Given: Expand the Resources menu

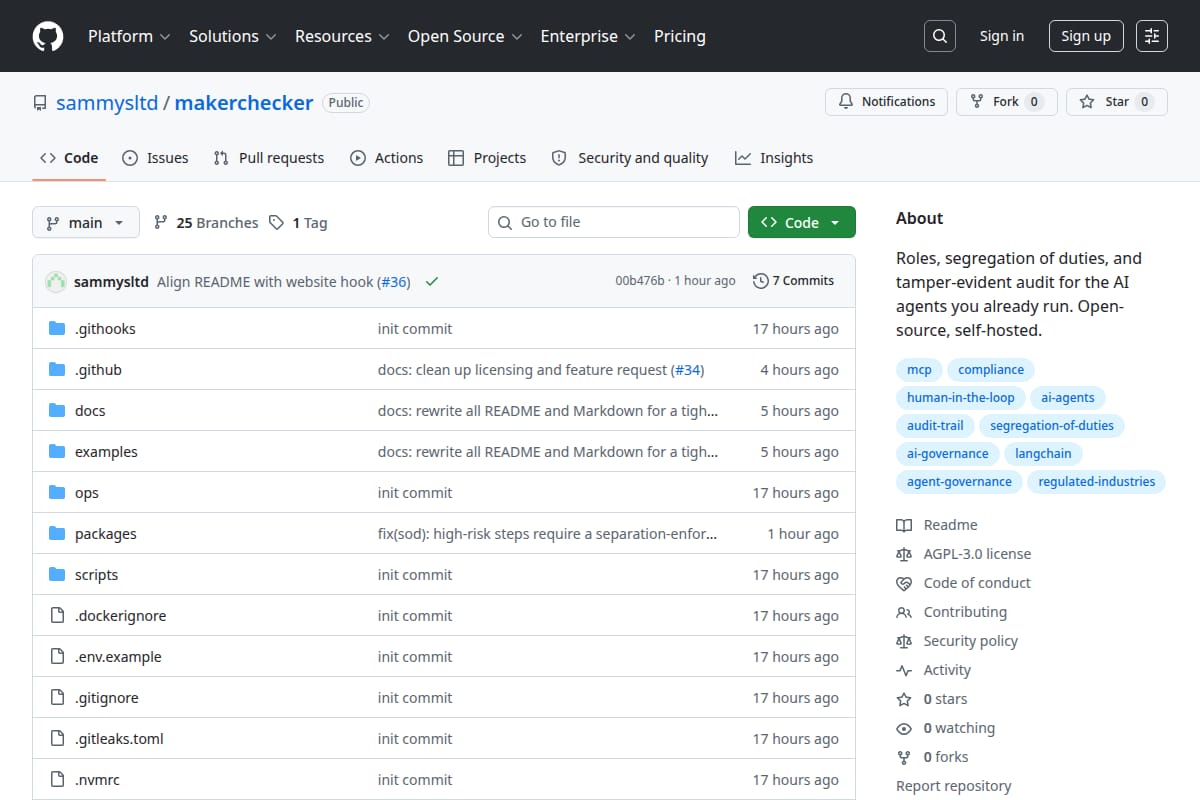Looking at the screenshot, I should [x=341, y=36].
